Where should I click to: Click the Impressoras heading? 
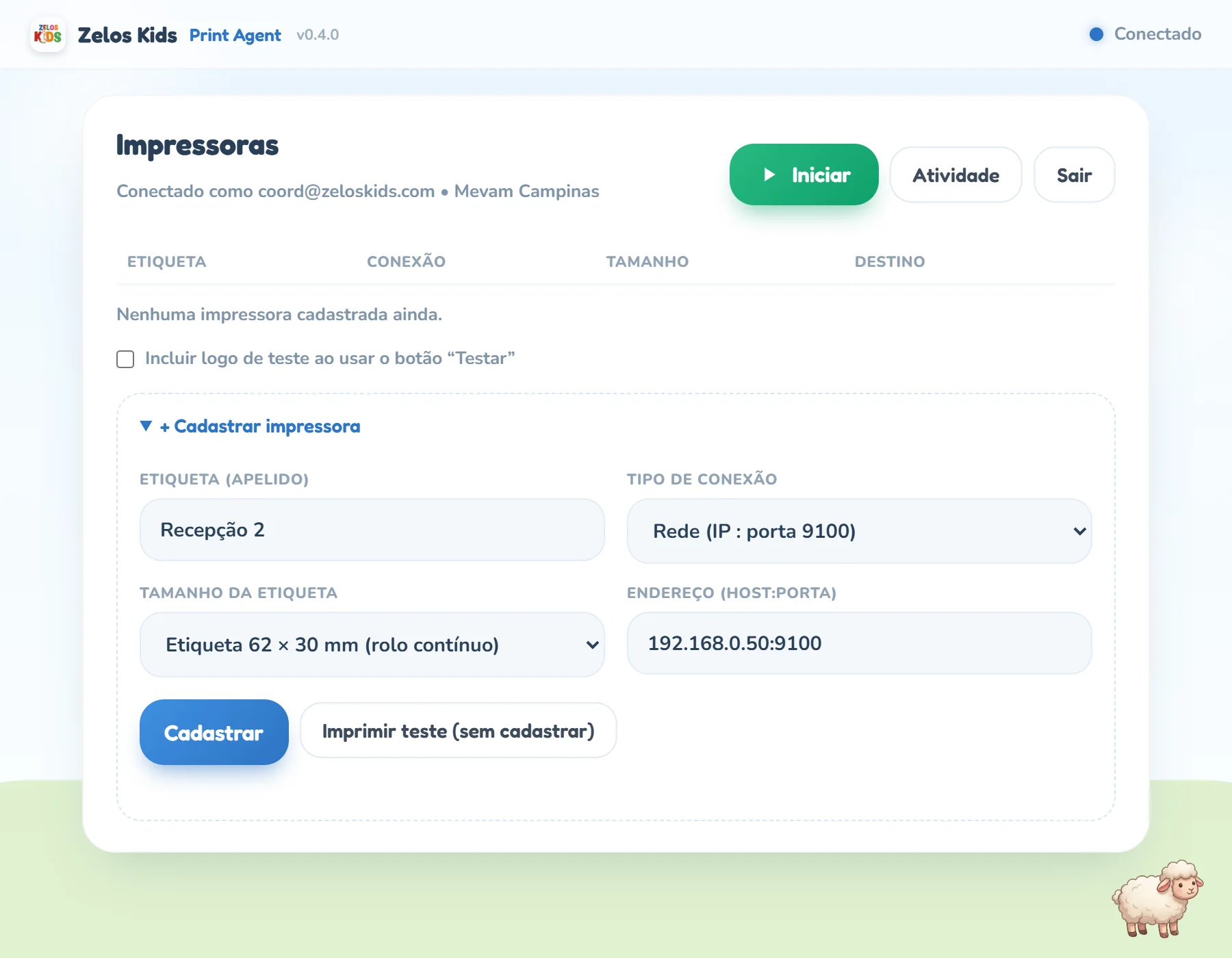tap(197, 145)
